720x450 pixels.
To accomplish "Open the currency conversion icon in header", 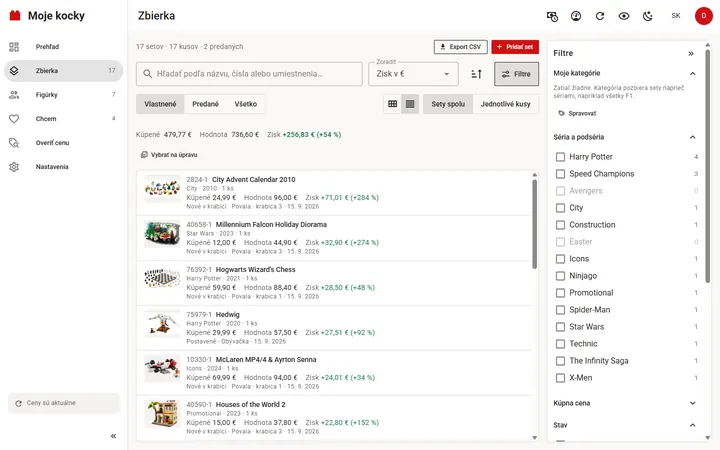I will 552,16.
